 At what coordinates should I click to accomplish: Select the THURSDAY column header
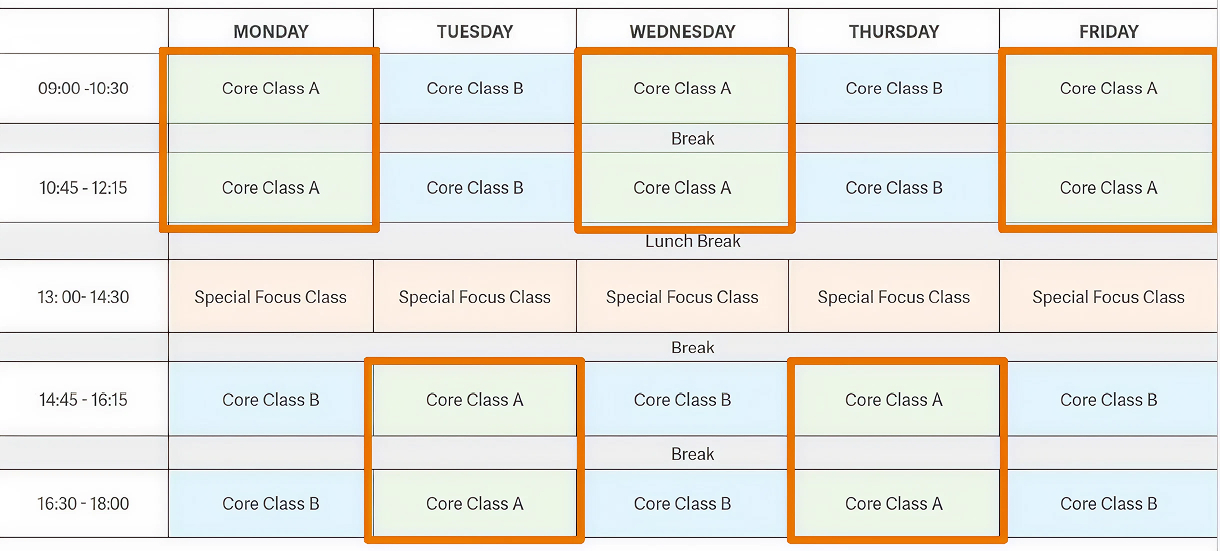pyautogui.click(x=894, y=32)
